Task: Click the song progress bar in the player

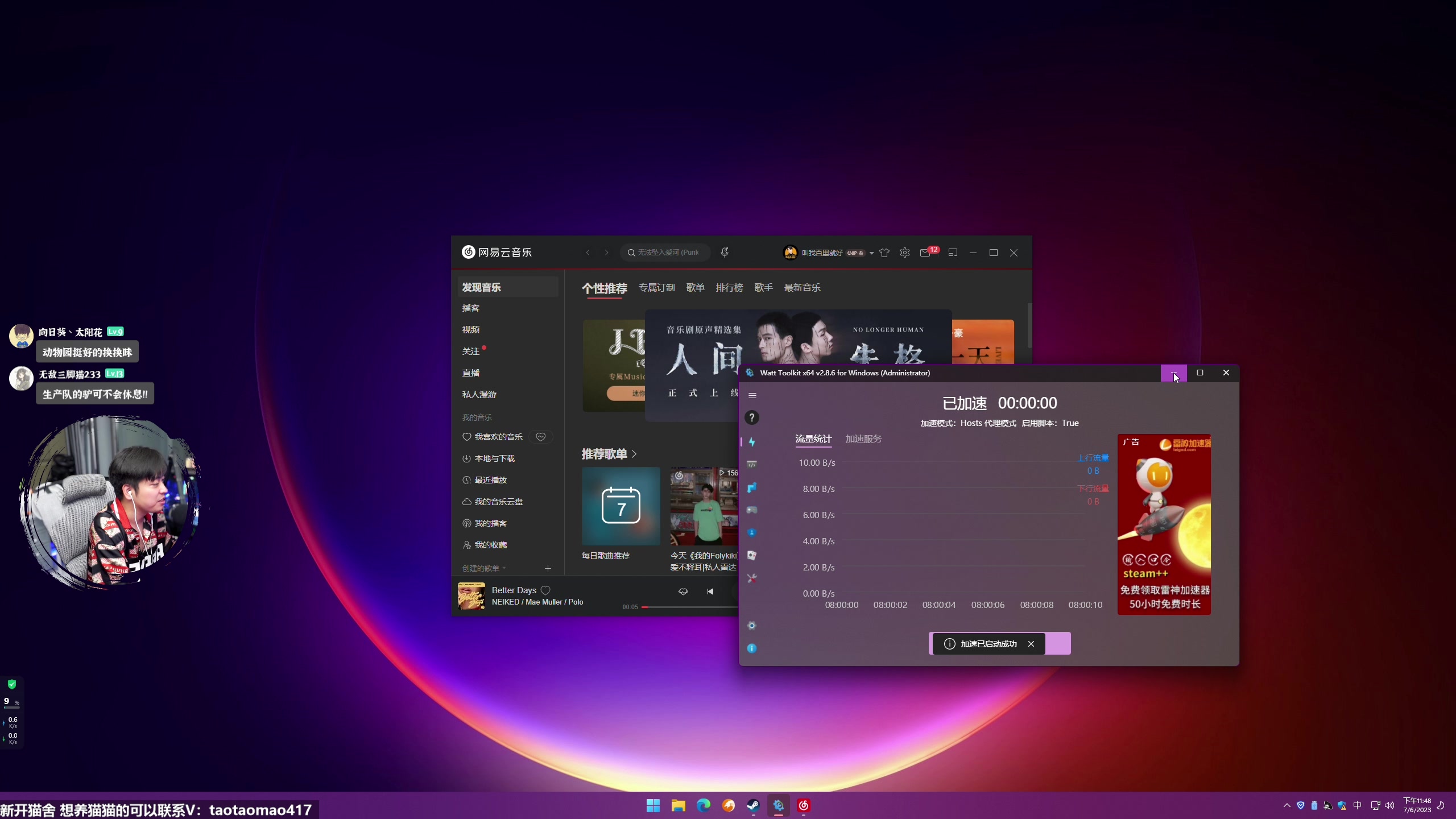Action: click(x=690, y=607)
